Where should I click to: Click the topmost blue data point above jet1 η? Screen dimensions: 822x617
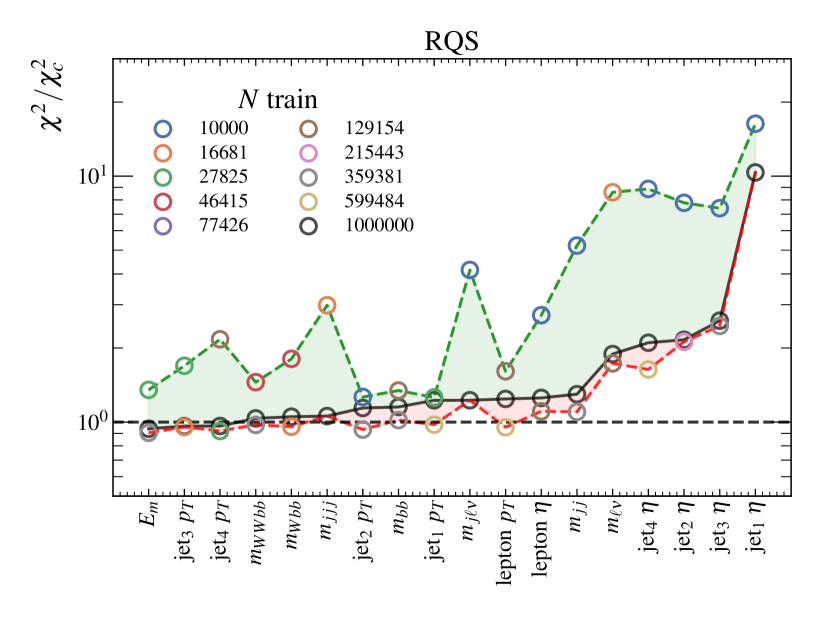(755, 124)
